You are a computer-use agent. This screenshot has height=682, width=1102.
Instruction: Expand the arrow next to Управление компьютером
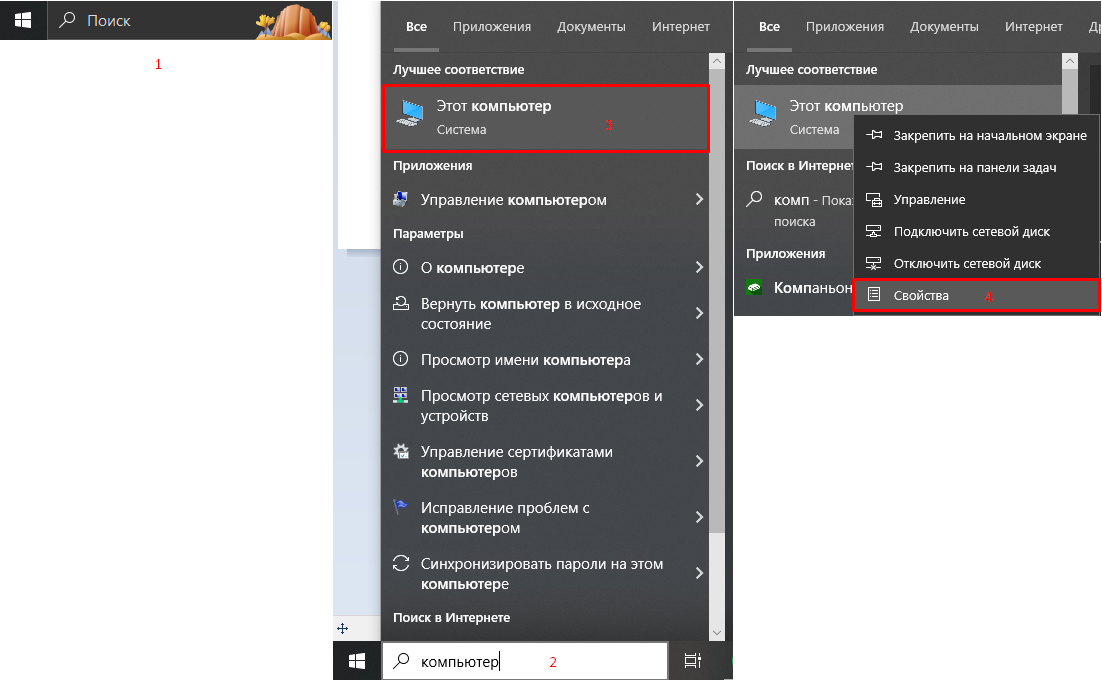[698, 200]
